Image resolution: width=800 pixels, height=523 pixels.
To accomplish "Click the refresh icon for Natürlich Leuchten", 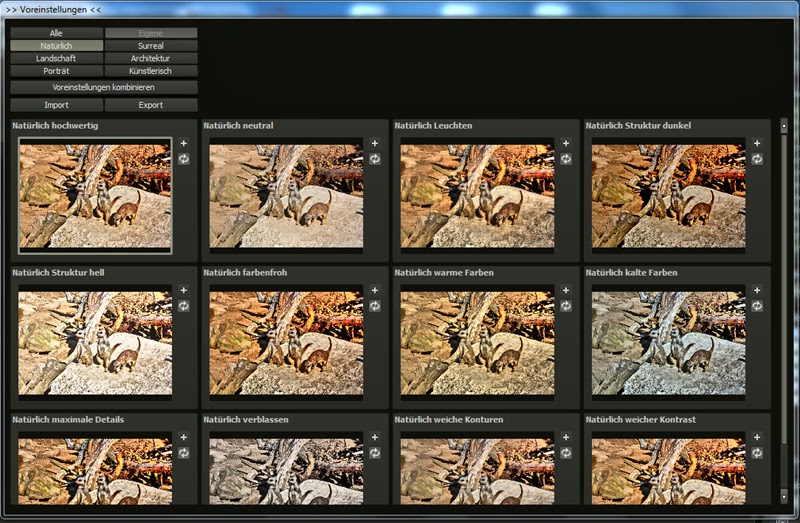I will tap(566, 159).
